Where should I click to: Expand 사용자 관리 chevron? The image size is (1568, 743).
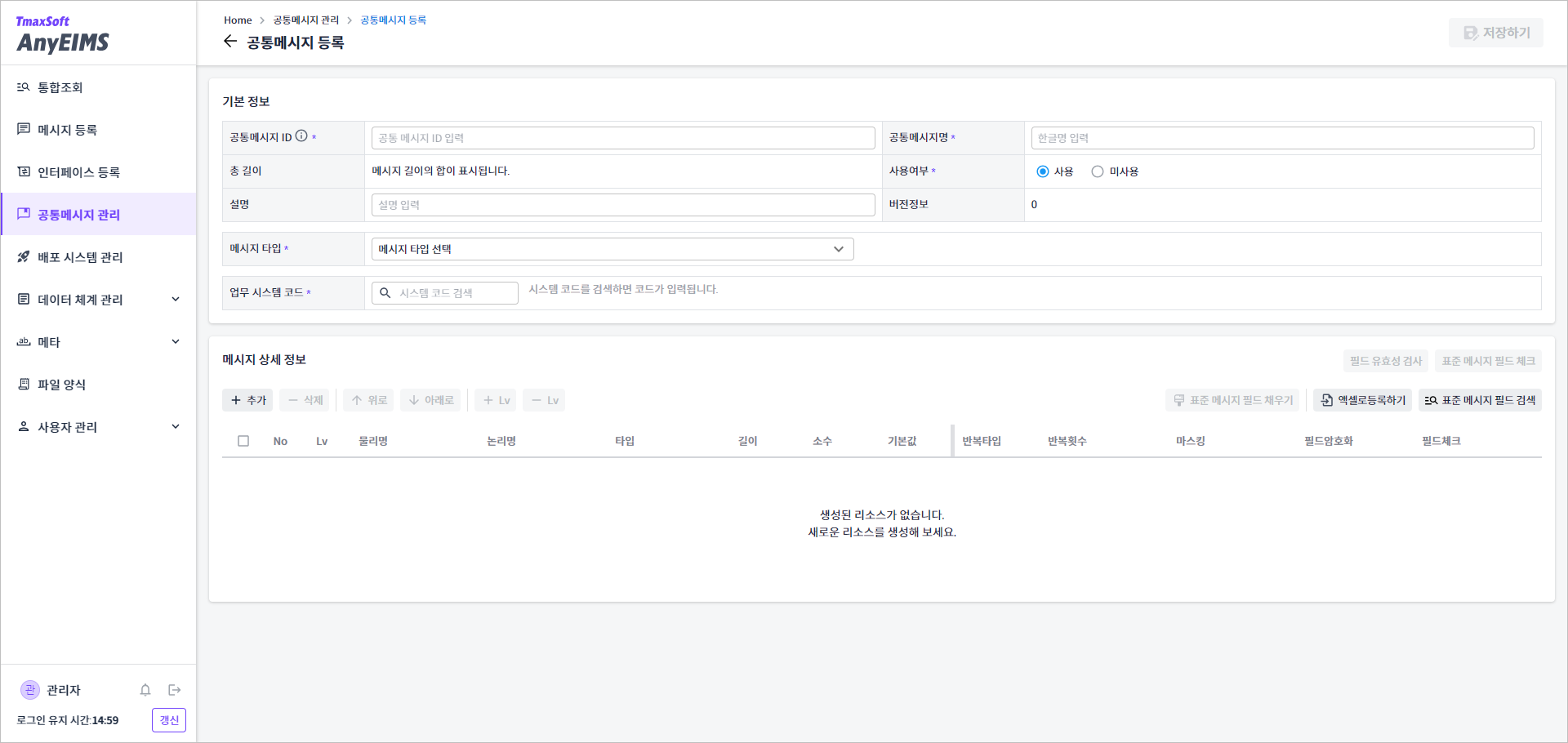coord(176,427)
